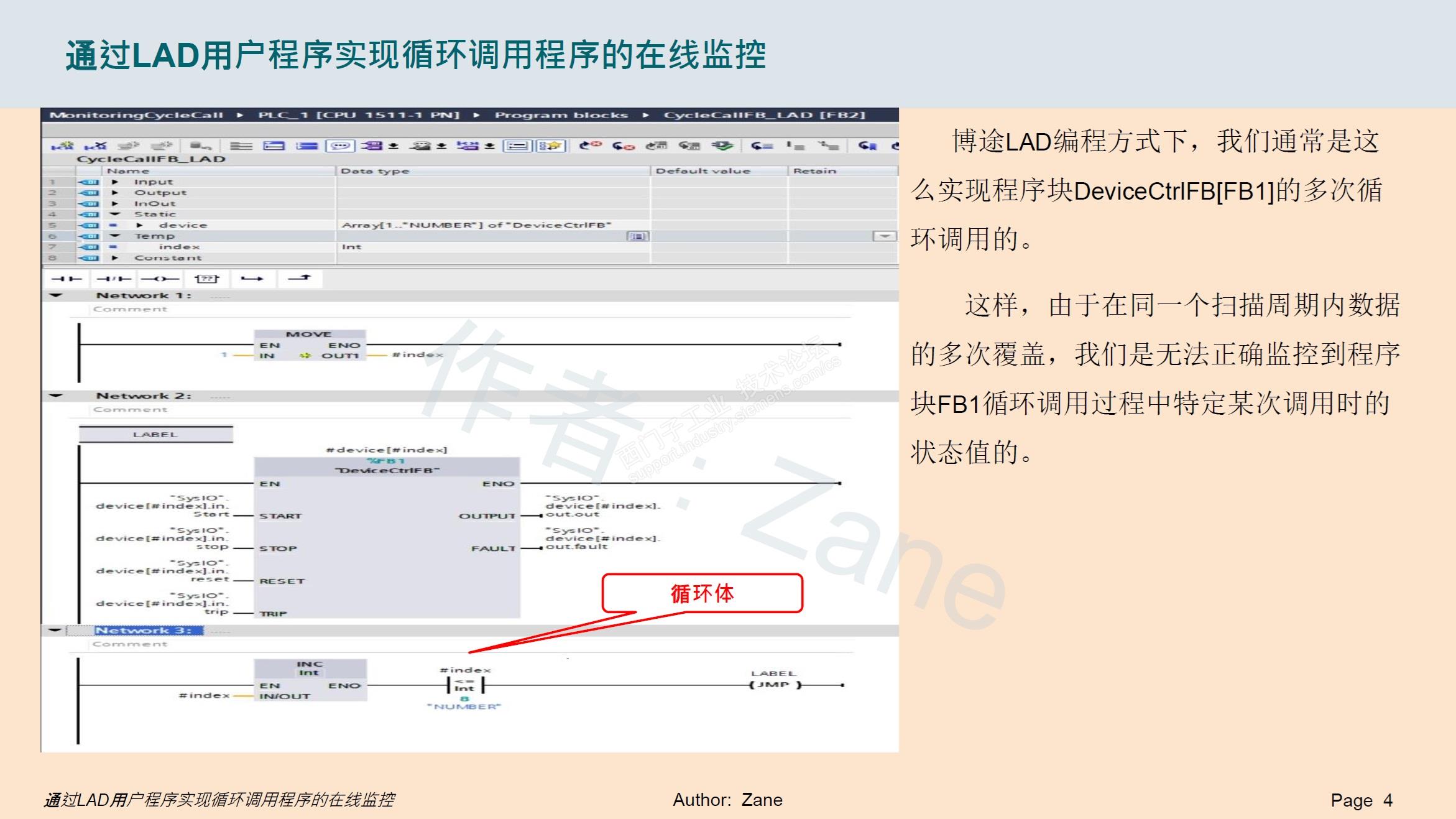This screenshot has height=819, width=1456.
Task: Collapse Network 2 with its triangle
Action: pyautogui.click(x=56, y=396)
